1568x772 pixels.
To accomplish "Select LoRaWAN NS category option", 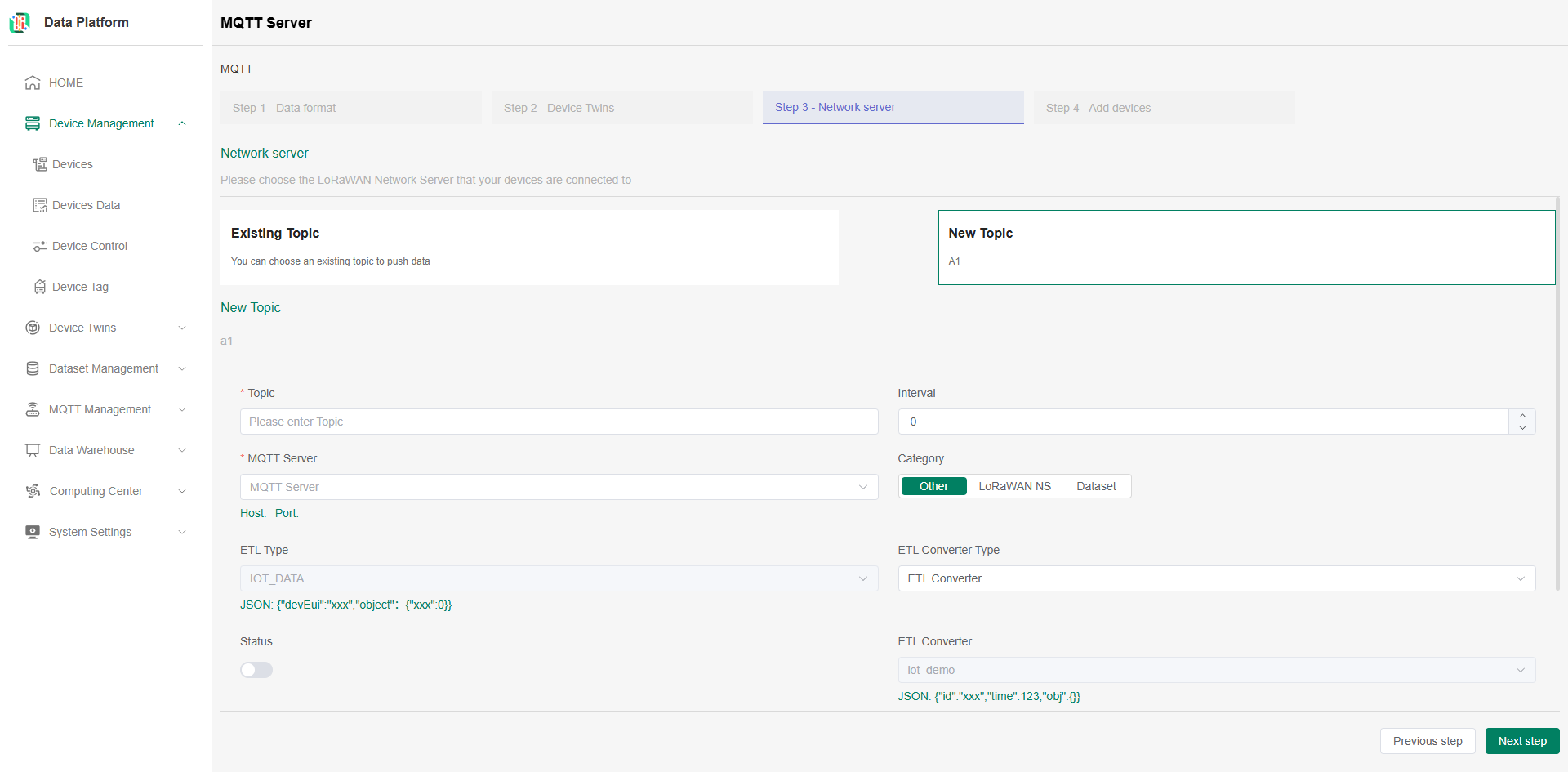I will pyautogui.click(x=1014, y=486).
